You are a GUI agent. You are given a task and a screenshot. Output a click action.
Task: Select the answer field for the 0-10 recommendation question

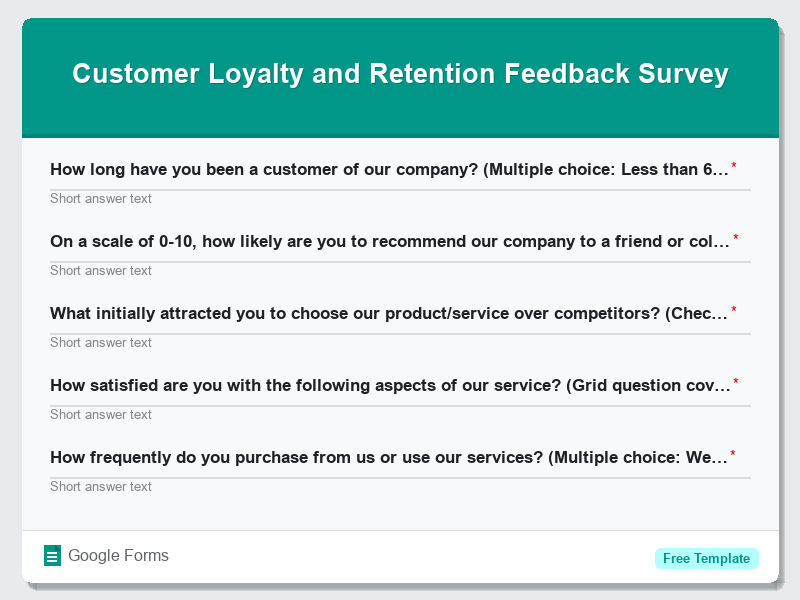tap(101, 270)
